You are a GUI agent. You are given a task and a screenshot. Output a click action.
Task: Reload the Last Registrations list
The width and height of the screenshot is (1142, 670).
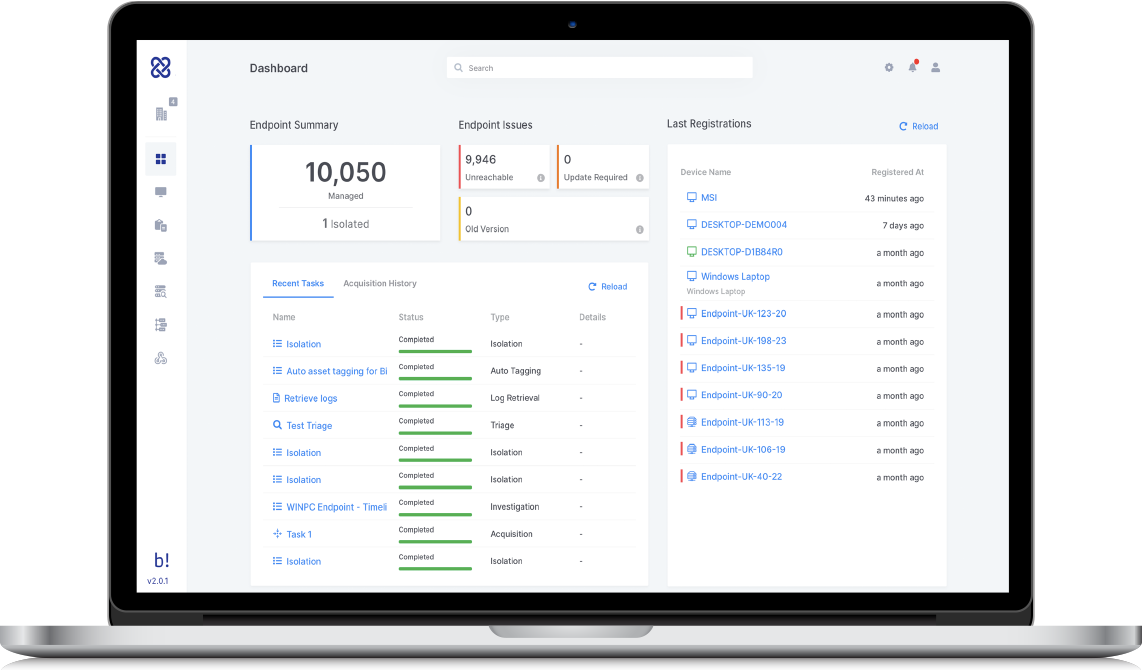click(918, 127)
